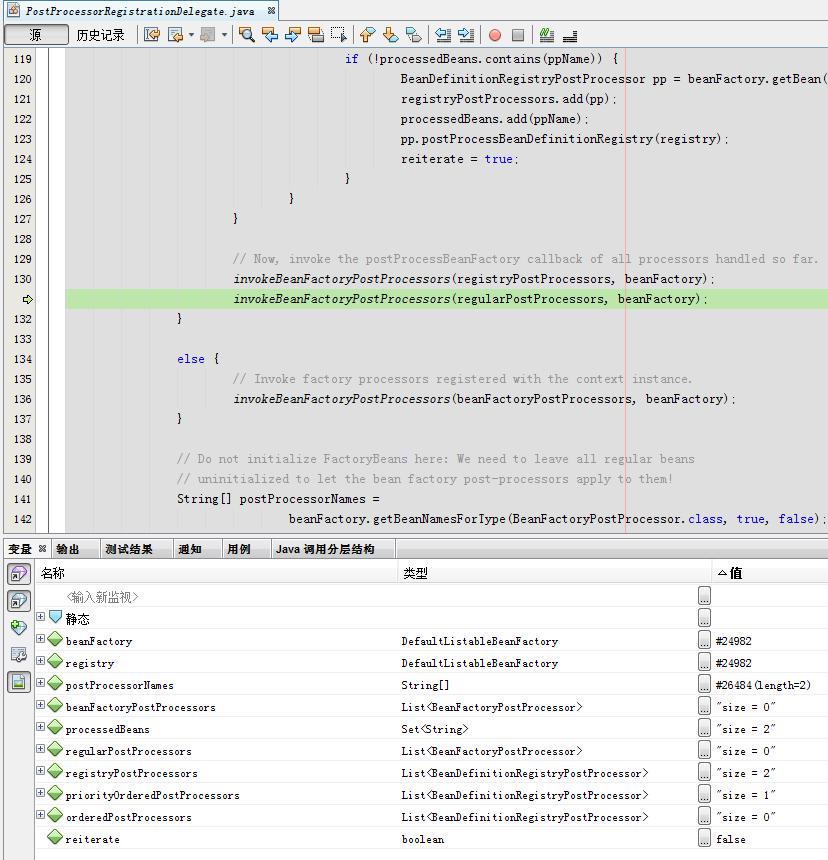Expand the beanFactoryPostProcessors variable
This screenshot has width=828, height=860.
(41, 704)
